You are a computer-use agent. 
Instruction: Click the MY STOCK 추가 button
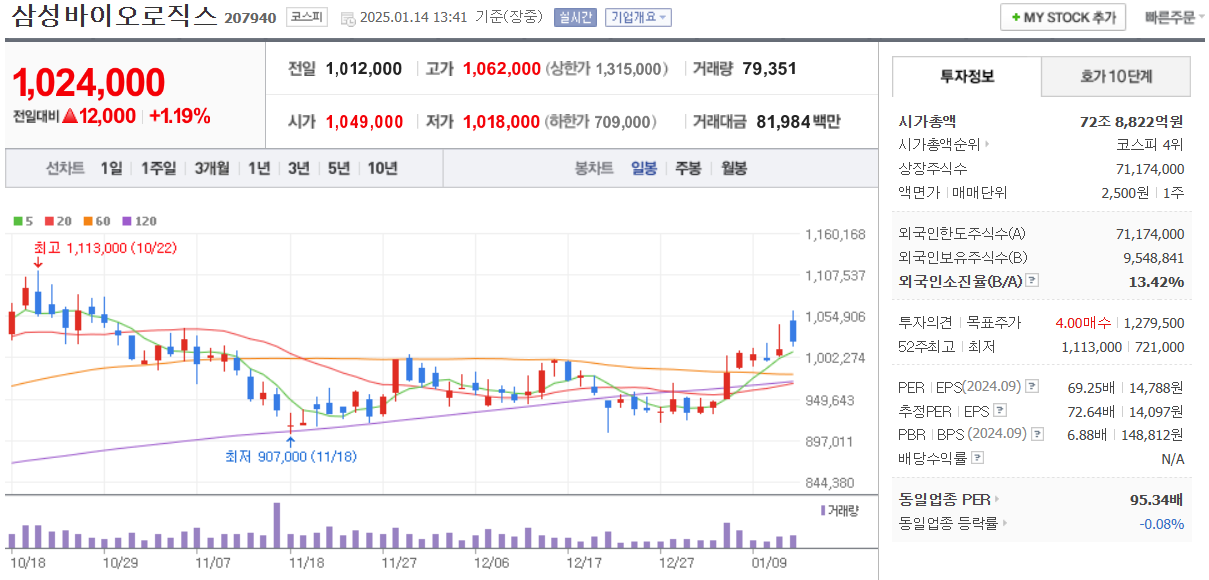(x=1062, y=16)
